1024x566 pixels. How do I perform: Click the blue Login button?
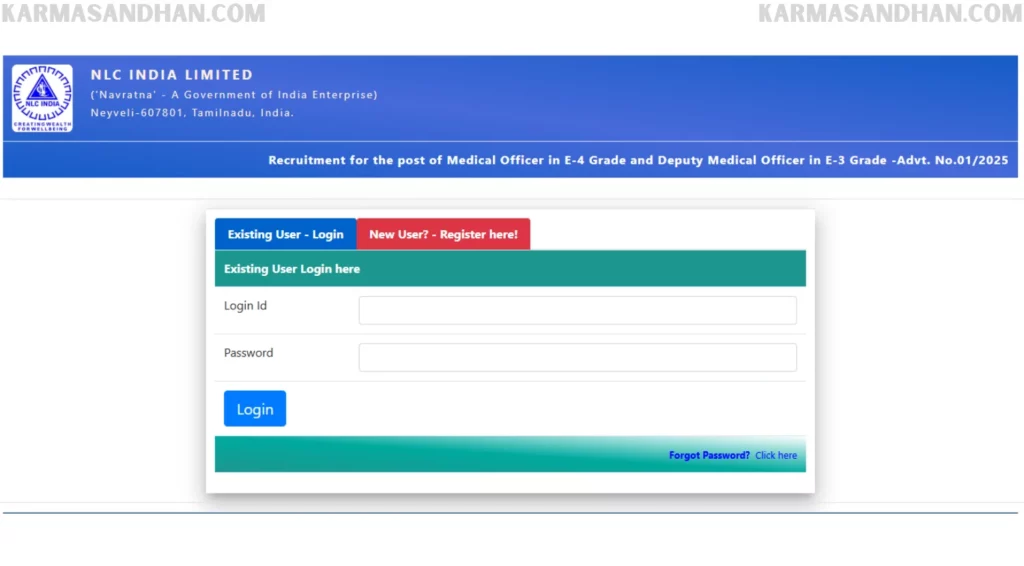(255, 409)
